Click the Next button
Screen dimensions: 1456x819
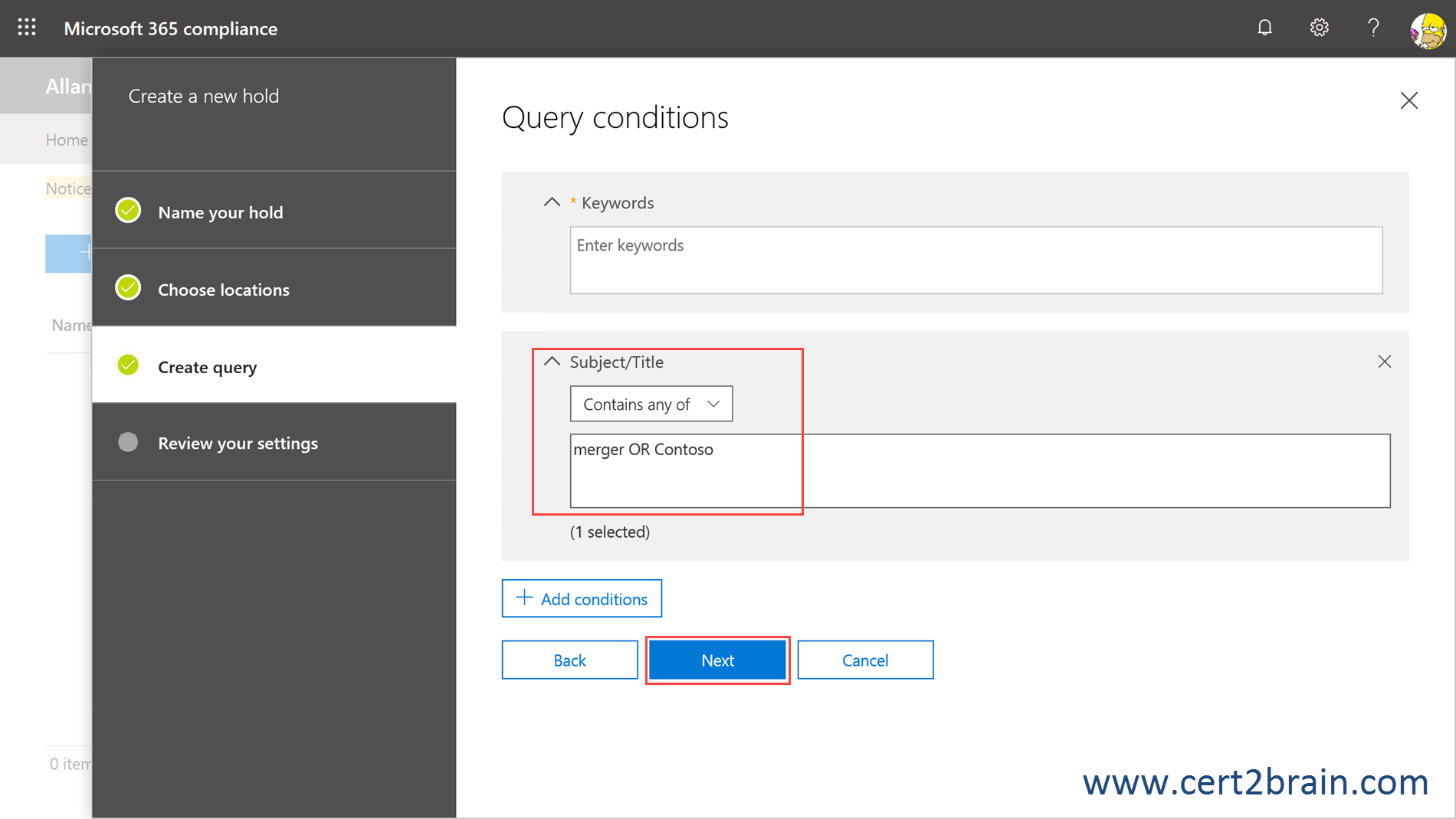[x=717, y=660]
